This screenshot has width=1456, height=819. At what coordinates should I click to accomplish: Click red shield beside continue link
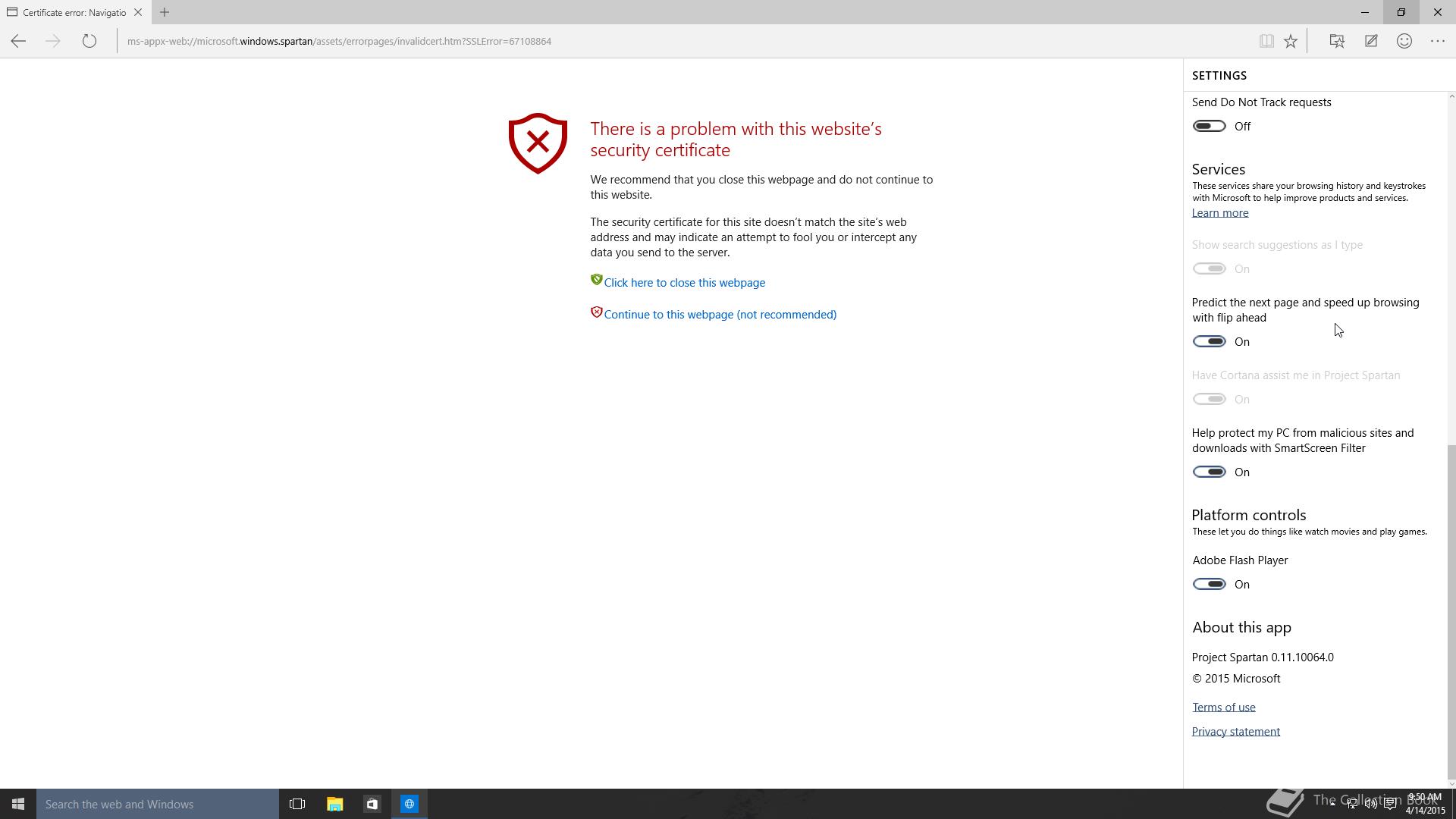(596, 312)
